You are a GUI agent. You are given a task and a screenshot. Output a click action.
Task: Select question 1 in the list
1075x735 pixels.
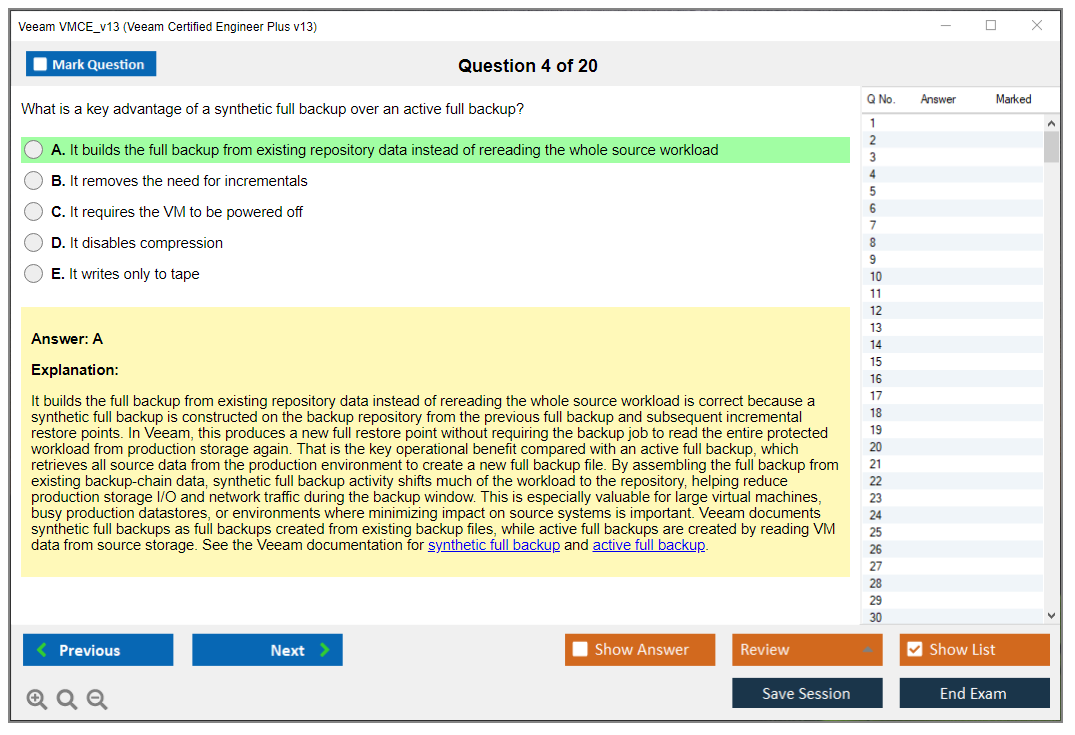point(952,123)
